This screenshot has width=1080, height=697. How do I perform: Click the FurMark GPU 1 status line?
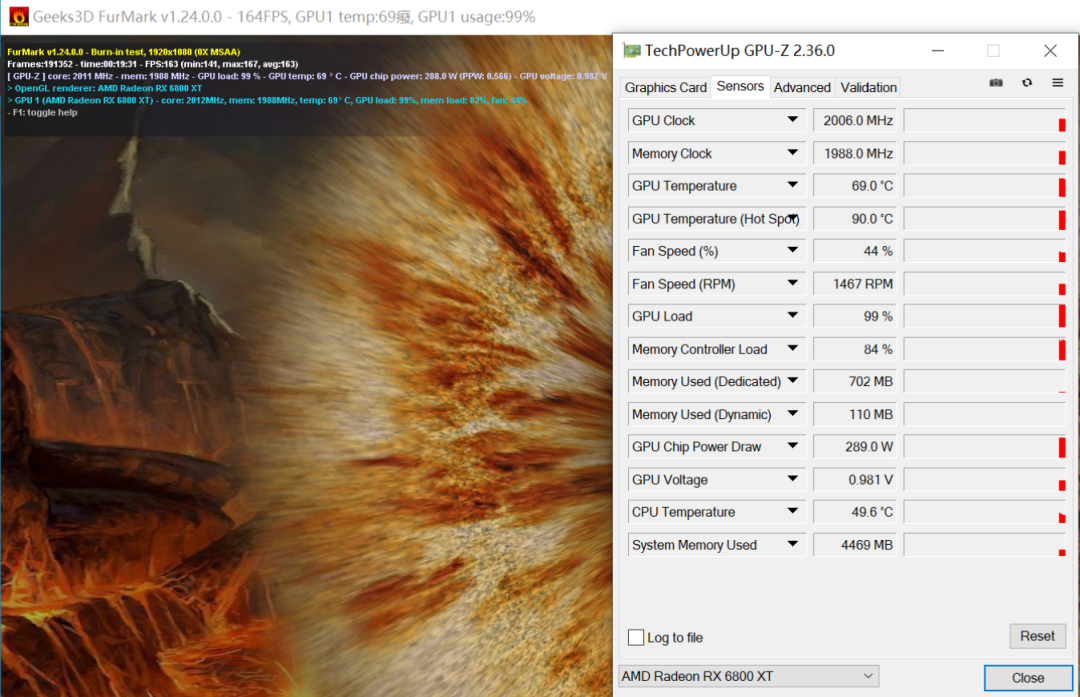coord(267,100)
